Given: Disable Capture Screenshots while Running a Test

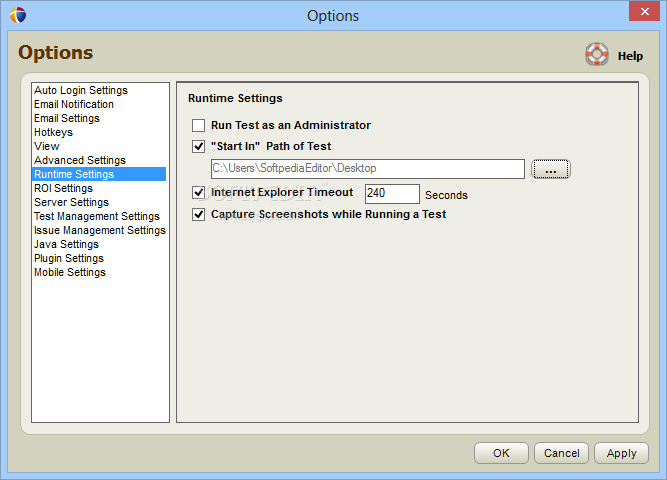Looking at the screenshot, I should [x=198, y=214].
